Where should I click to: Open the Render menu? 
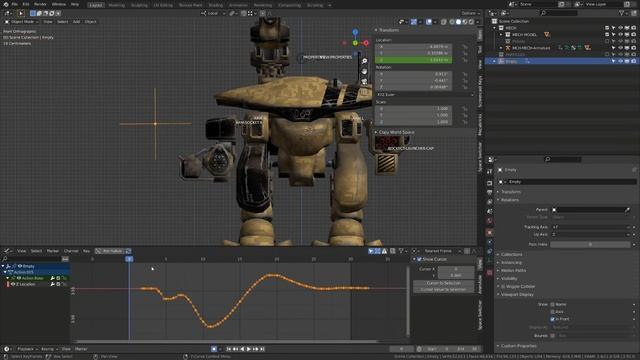point(40,4)
